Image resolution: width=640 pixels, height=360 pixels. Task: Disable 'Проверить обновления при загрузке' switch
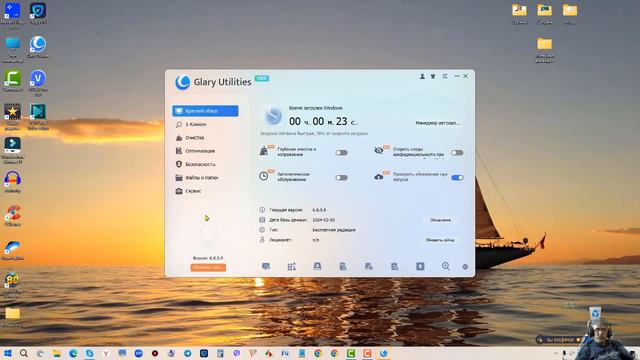tap(457, 178)
